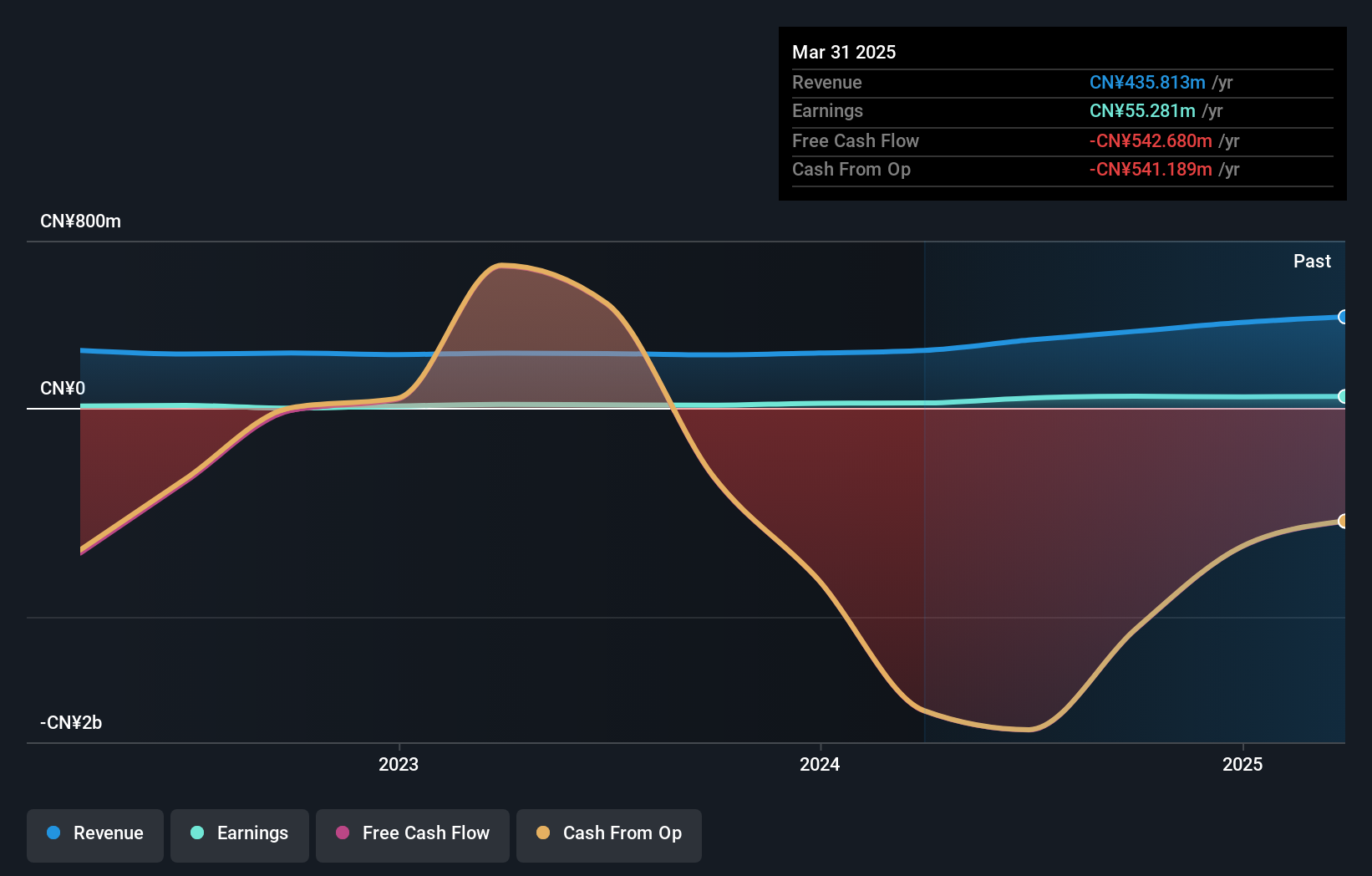Image resolution: width=1372 pixels, height=876 pixels.
Task: Click the Earnings row label in tooltip
Action: click(x=827, y=111)
